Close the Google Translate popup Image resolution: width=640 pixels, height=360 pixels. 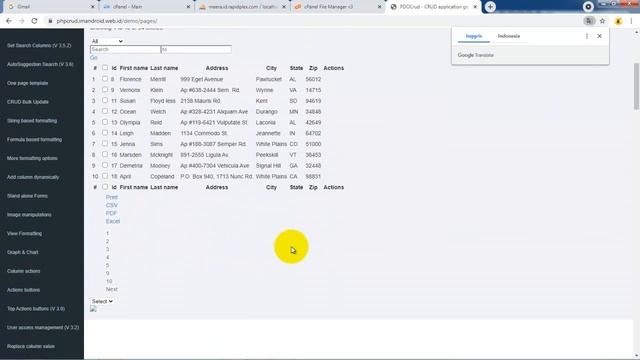coord(600,36)
